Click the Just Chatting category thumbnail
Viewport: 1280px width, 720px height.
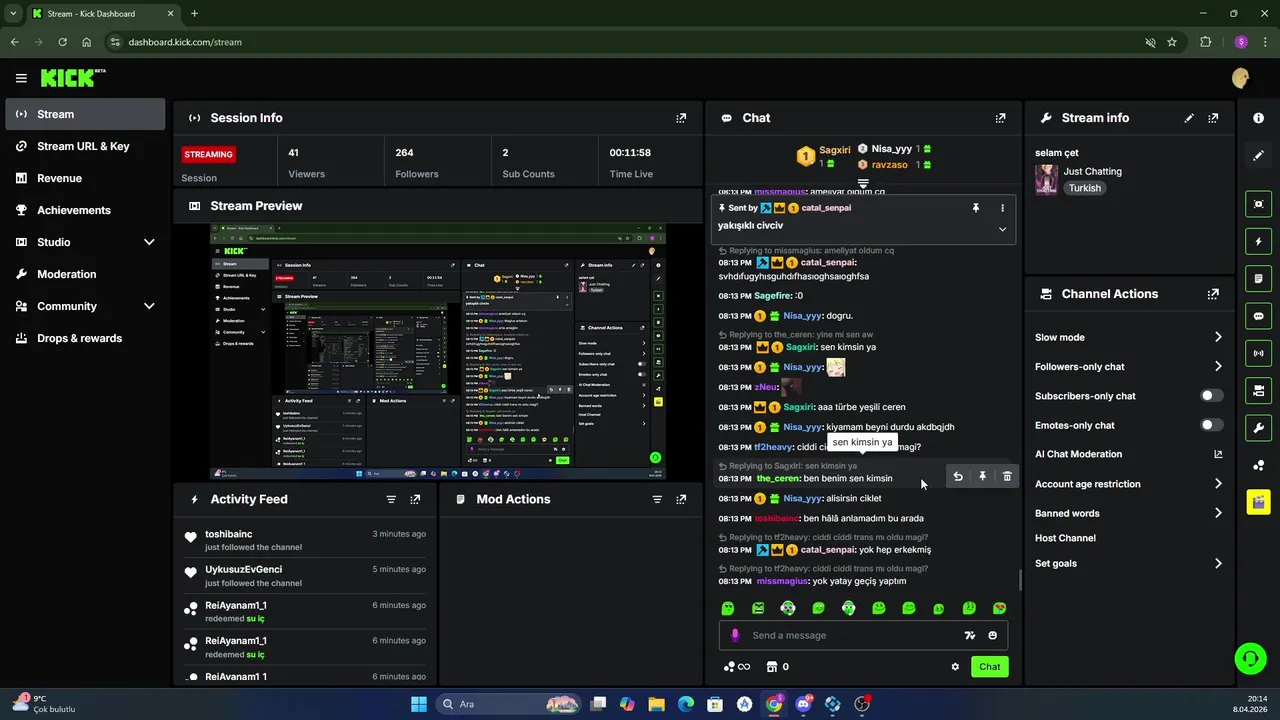1046,179
